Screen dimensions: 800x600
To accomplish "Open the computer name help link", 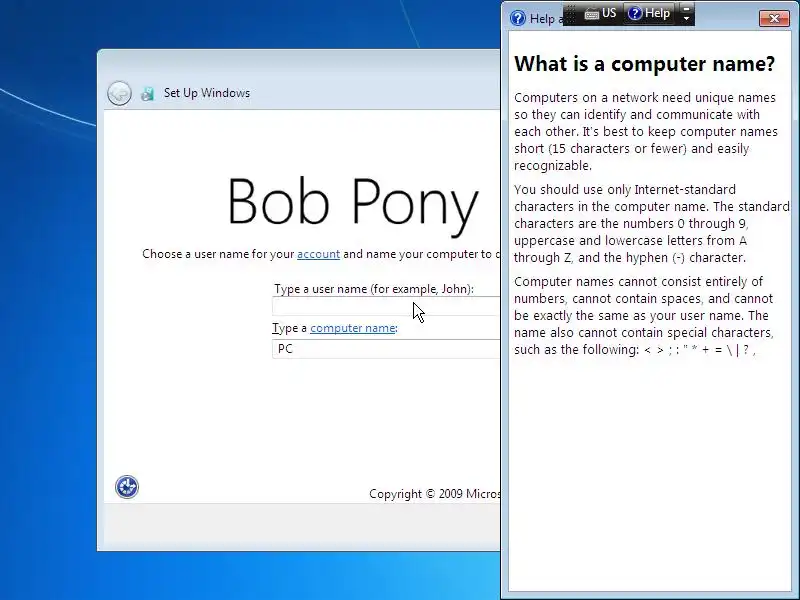I will [353, 328].
